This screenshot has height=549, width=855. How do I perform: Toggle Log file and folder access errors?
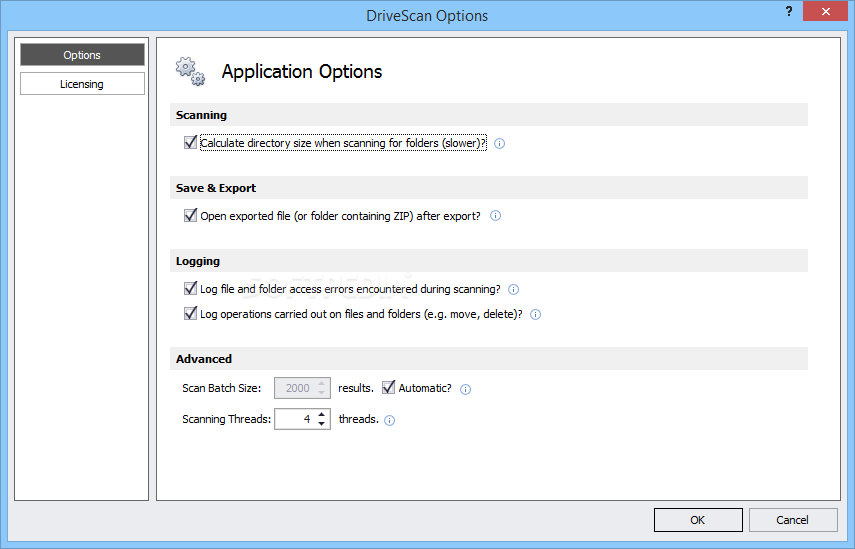(x=190, y=288)
